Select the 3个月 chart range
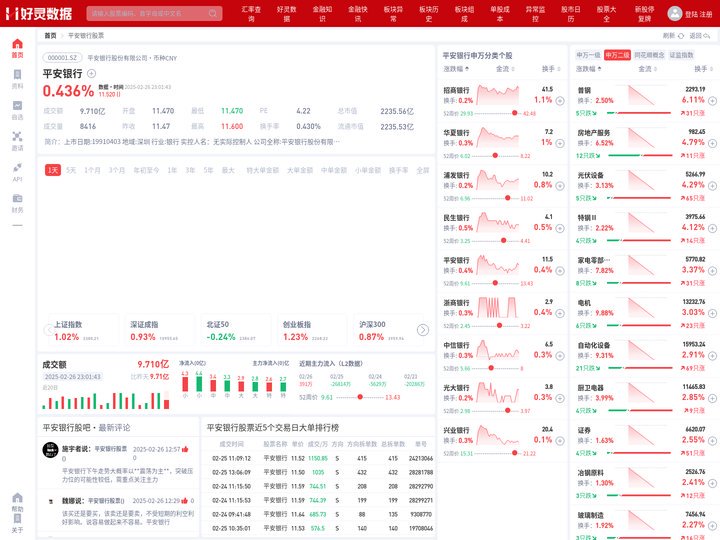Image resolution: width=720 pixels, height=540 pixels. coord(117,170)
